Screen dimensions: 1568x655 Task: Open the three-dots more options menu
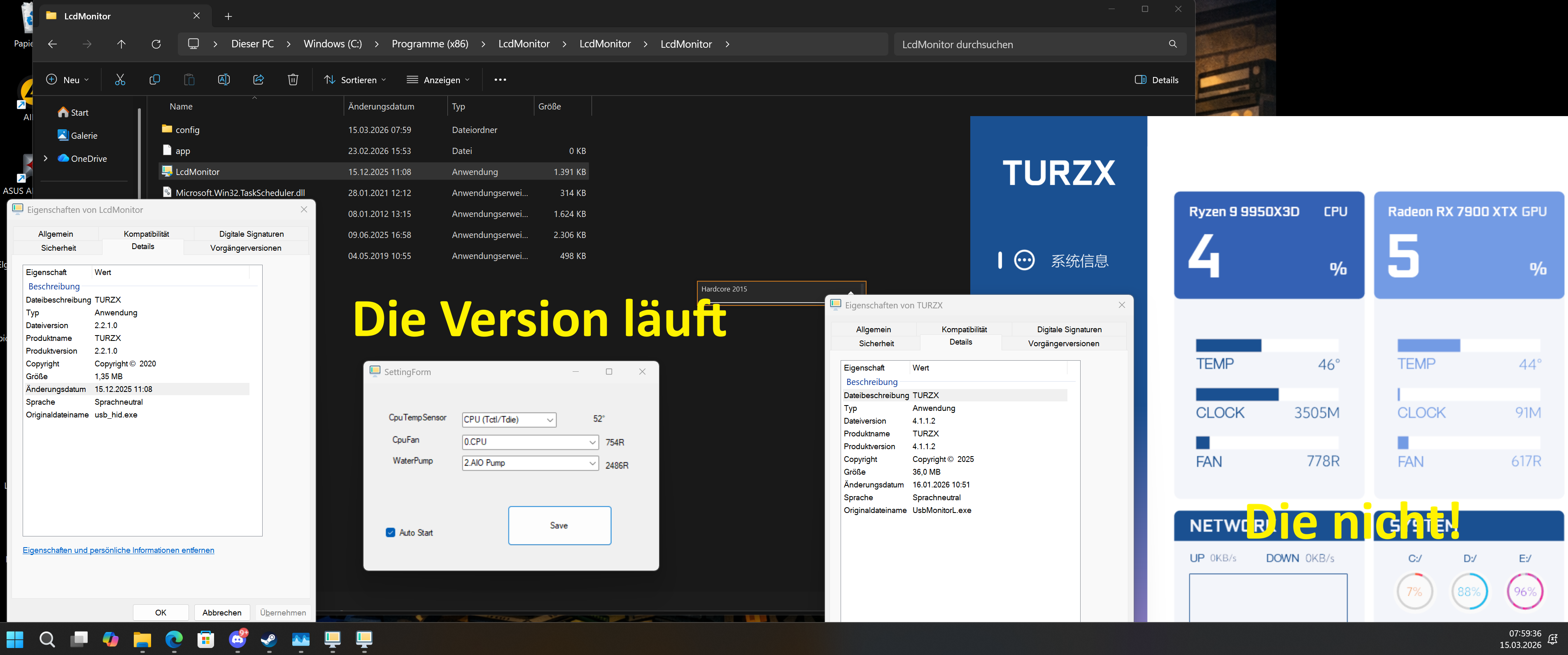coord(500,80)
